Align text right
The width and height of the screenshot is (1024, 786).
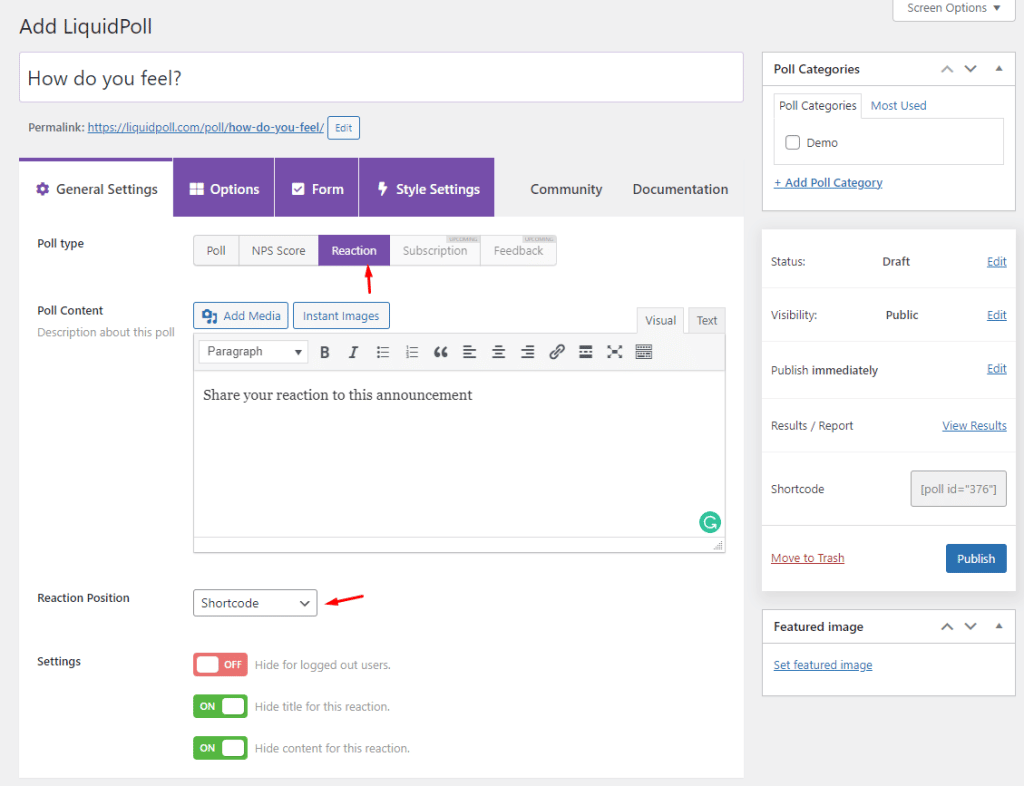(528, 353)
